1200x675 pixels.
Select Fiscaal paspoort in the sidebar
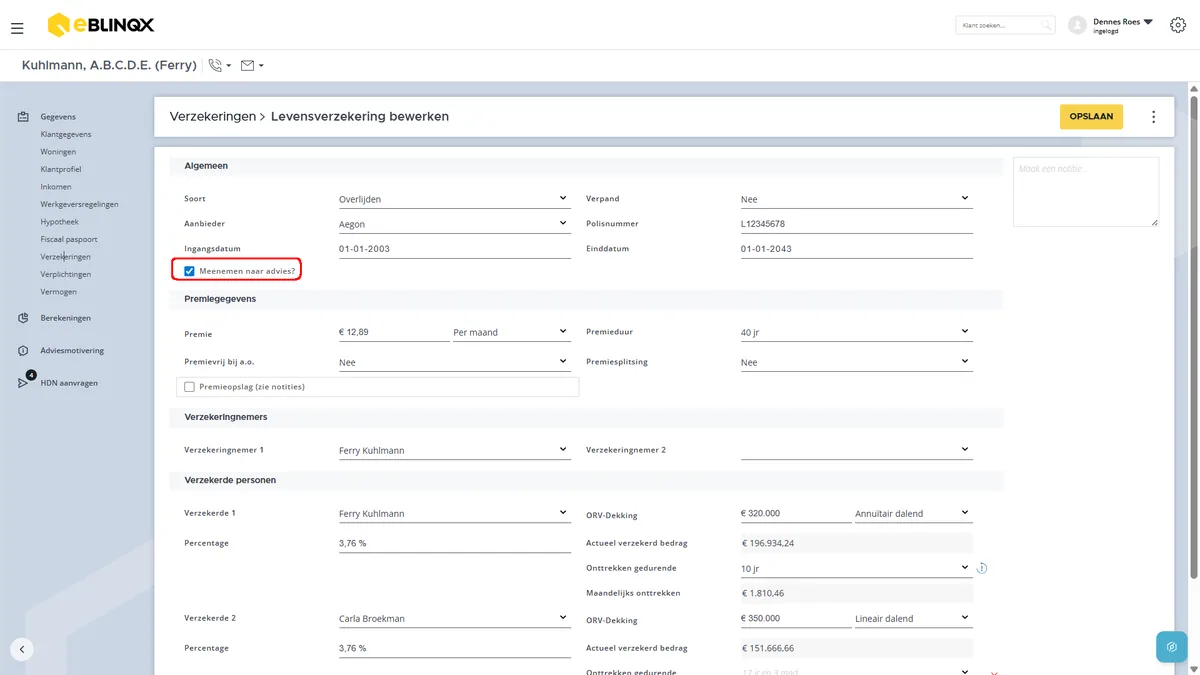pyautogui.click(x=69, y=239)
